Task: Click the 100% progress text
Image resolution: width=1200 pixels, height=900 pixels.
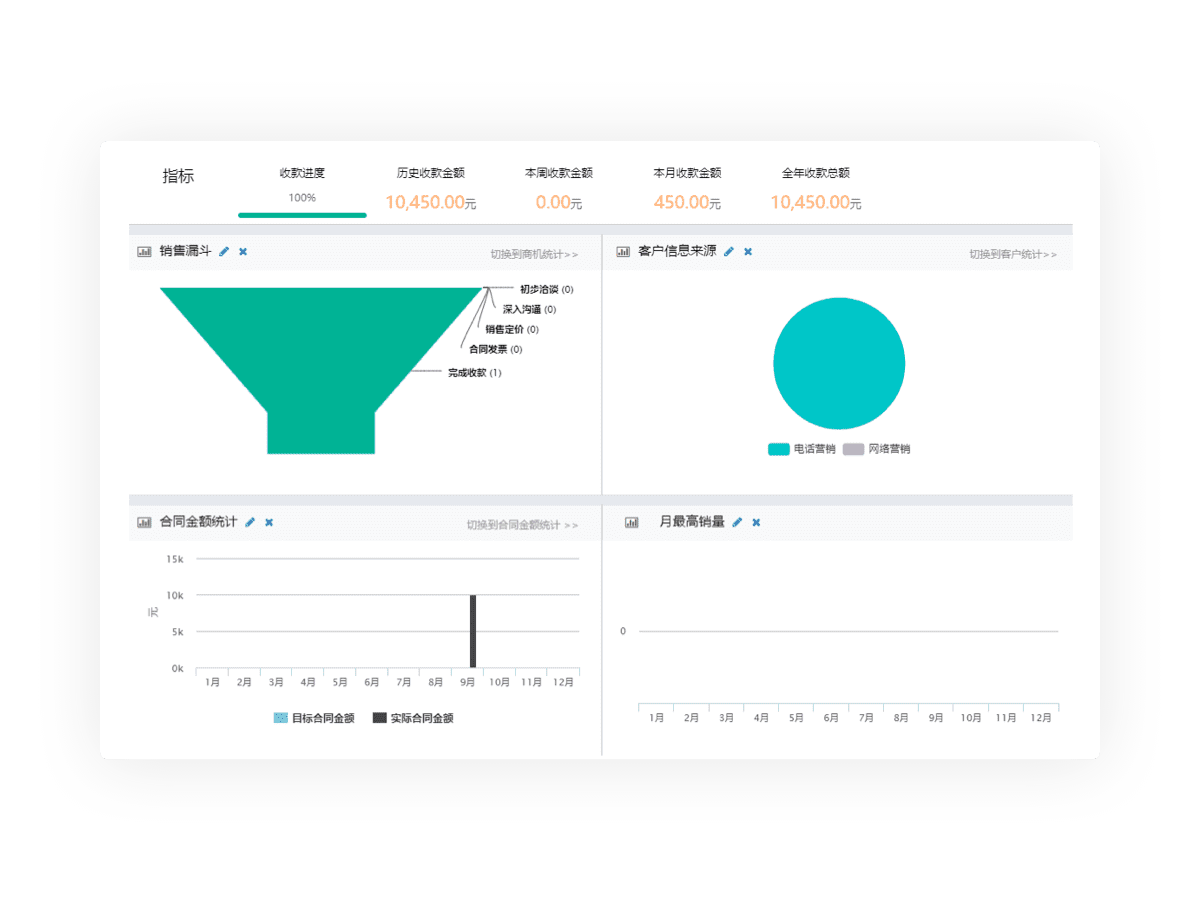Action: coord(302,198)
